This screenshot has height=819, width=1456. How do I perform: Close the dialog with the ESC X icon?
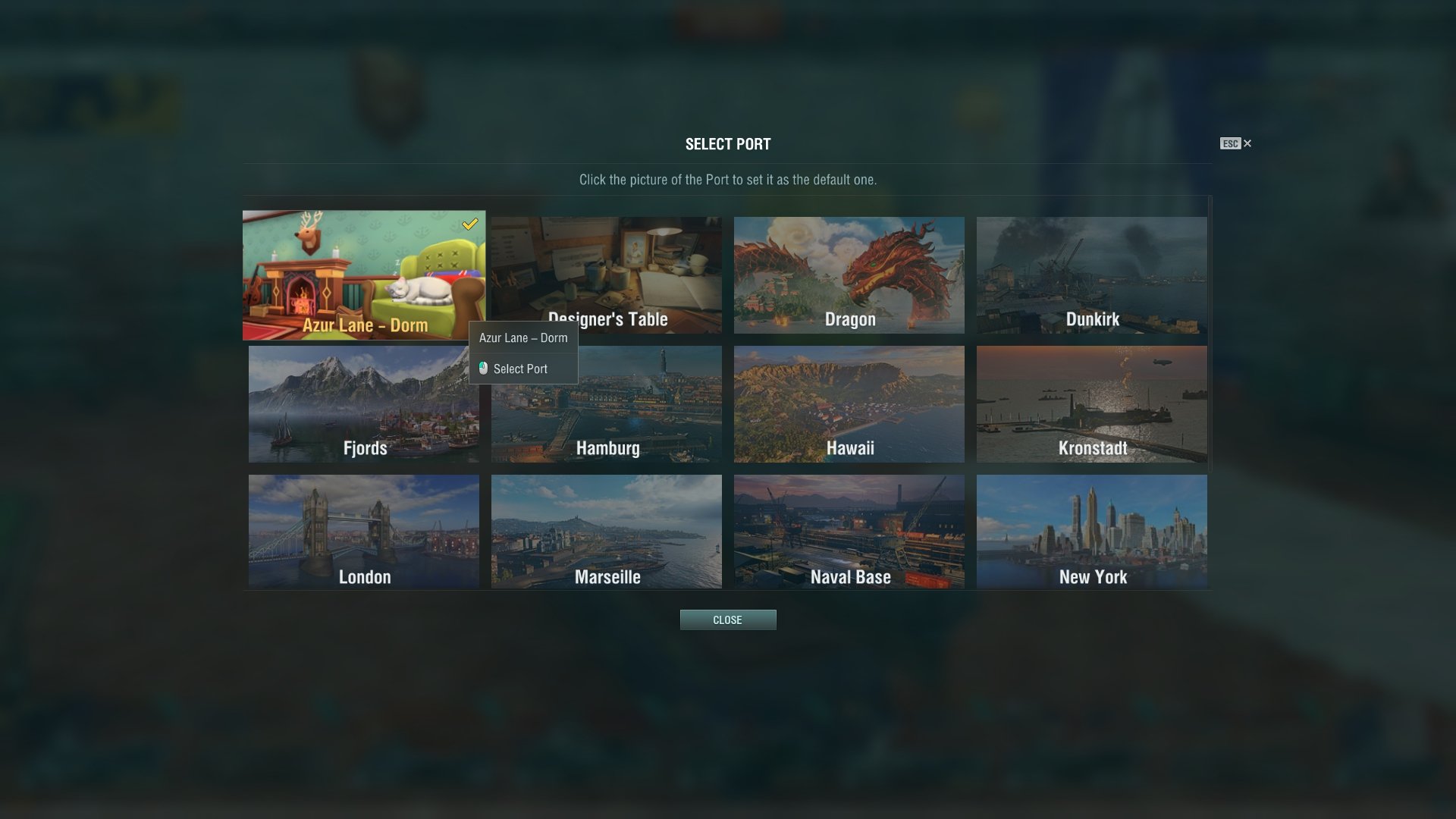pyautogui.click(x=1247, y=143)
